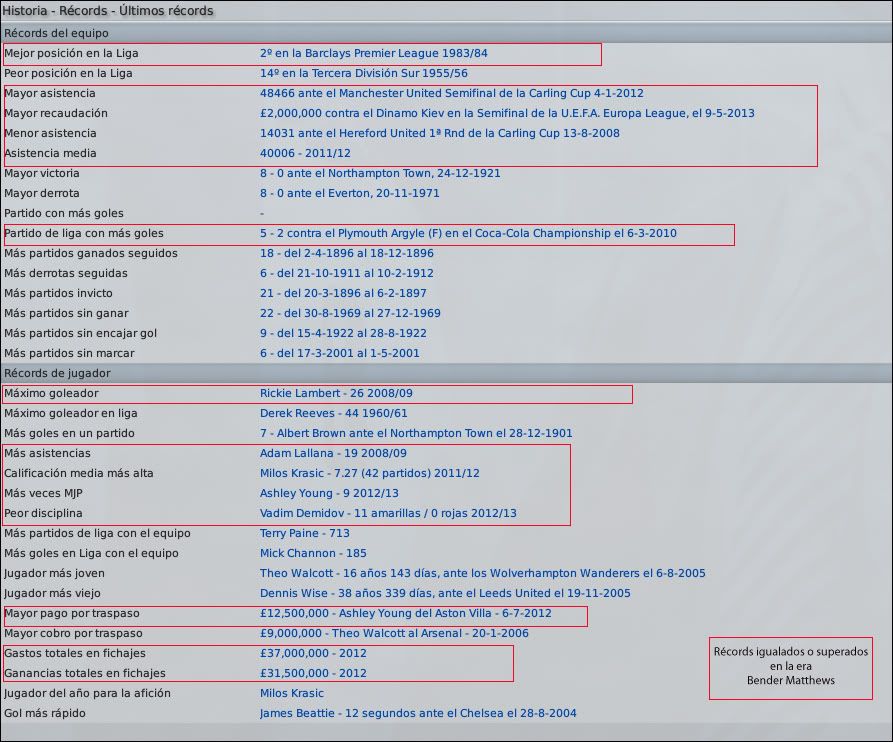
Task: Open the £12,500,000 Ashley Young transfer record
Action: pos(405,613)
